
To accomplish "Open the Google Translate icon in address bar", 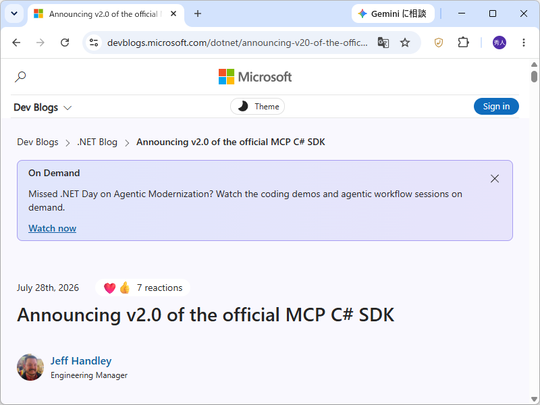I will click(x=383, y=43).
